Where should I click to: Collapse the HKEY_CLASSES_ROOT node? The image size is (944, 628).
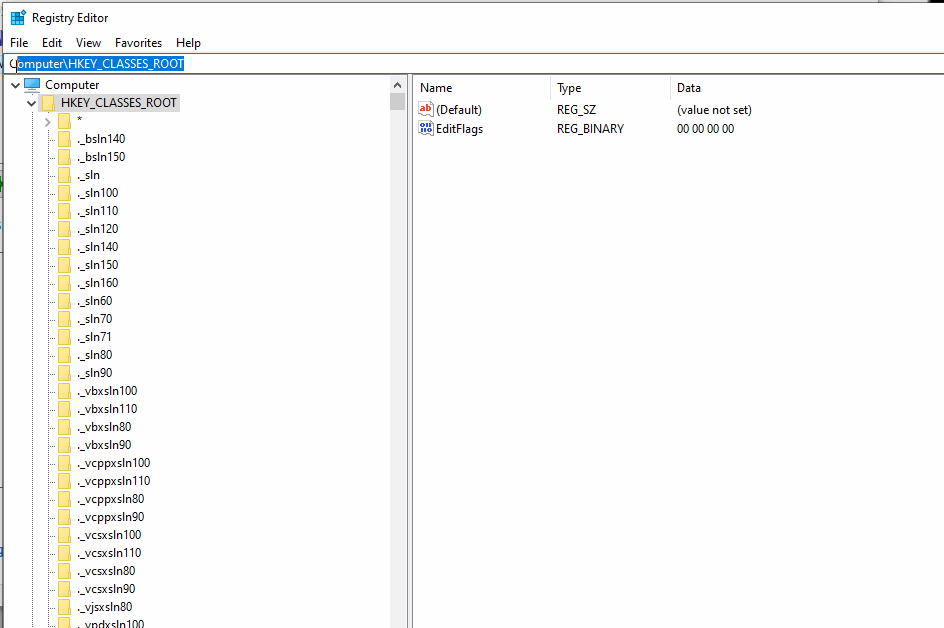click(x=31, y=104)
